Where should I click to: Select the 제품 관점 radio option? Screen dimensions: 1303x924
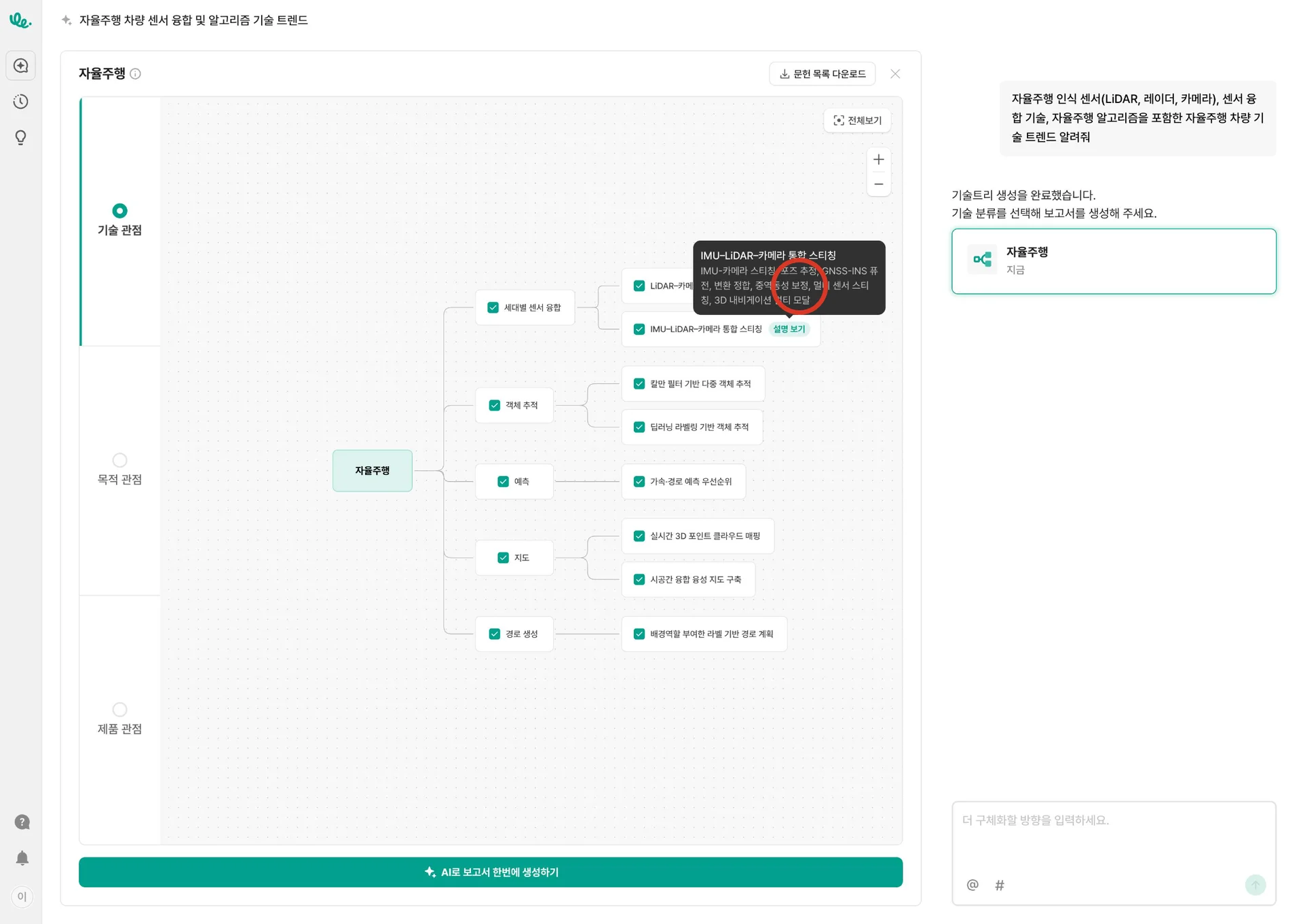(x=120, y=710)
